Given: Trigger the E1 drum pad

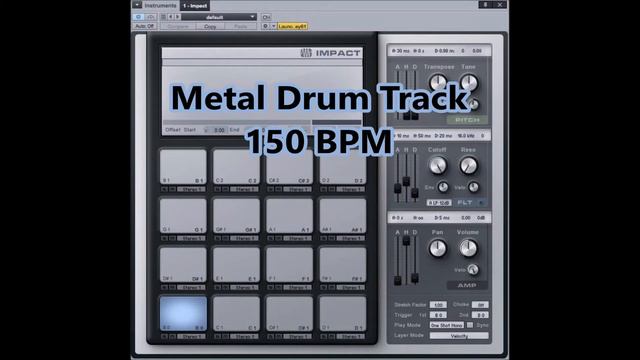Looking at the screenshot, I should (x=236, y=264).
